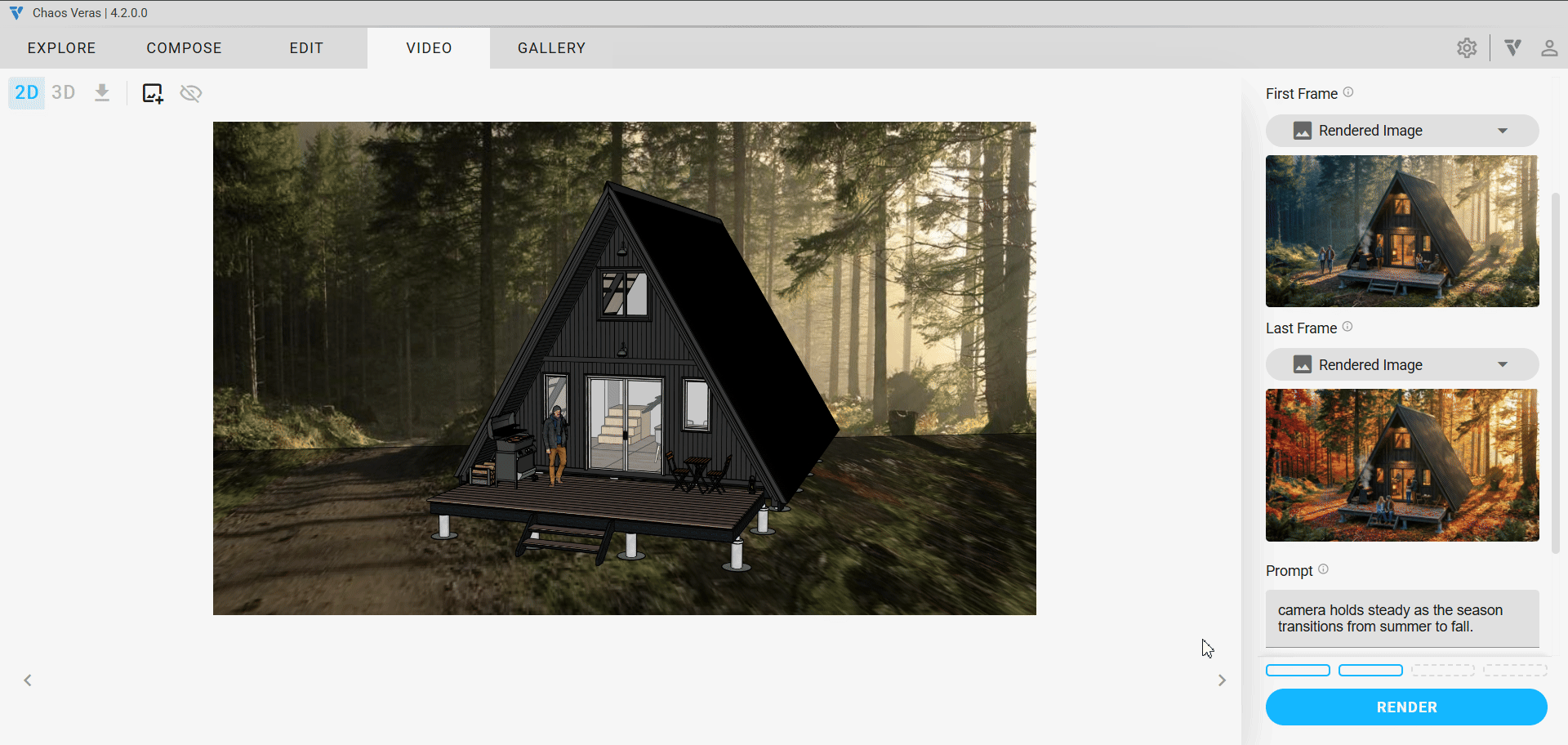Click the First Frame info icon
The image size is (1568, 745).
[x=1348, y=92]
